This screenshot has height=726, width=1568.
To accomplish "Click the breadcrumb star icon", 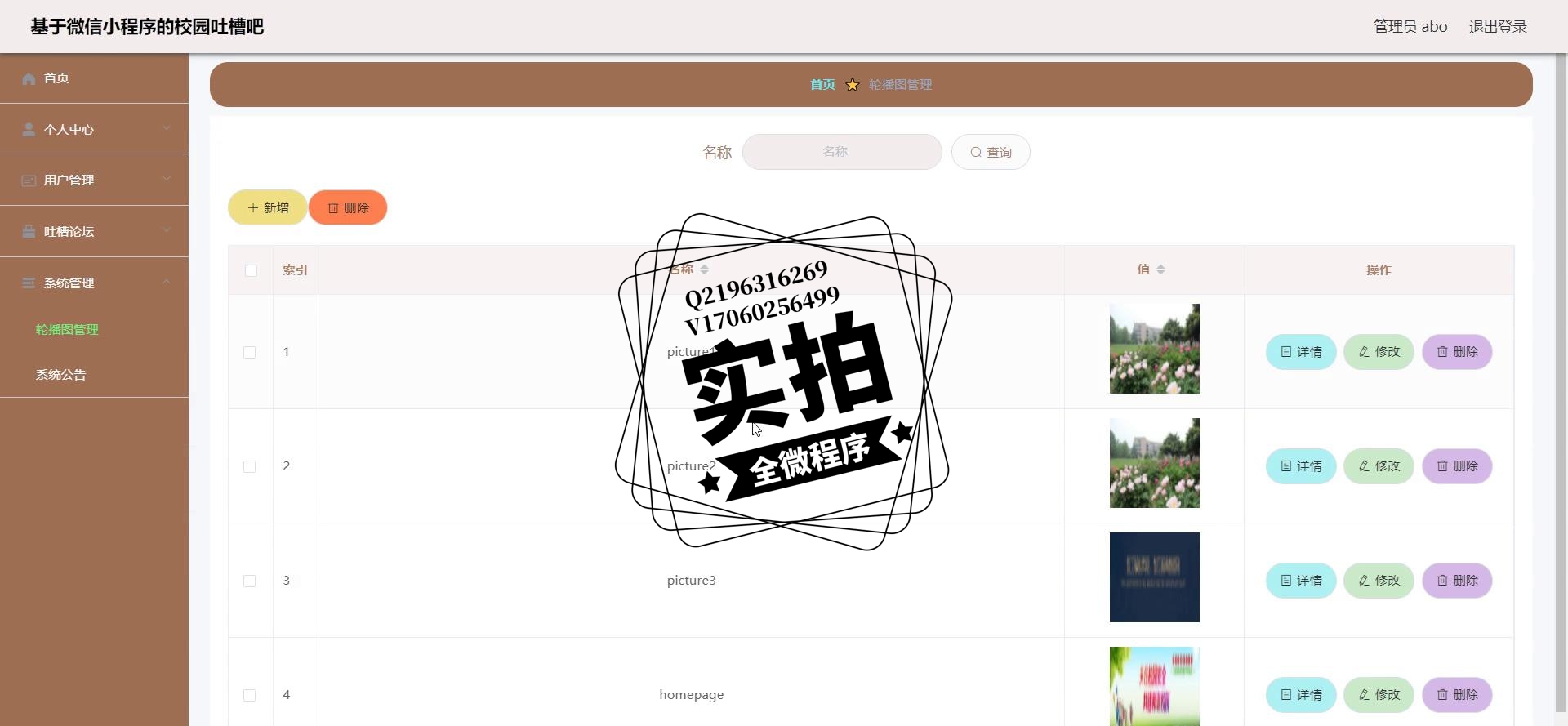I will (x=853, y=85).
